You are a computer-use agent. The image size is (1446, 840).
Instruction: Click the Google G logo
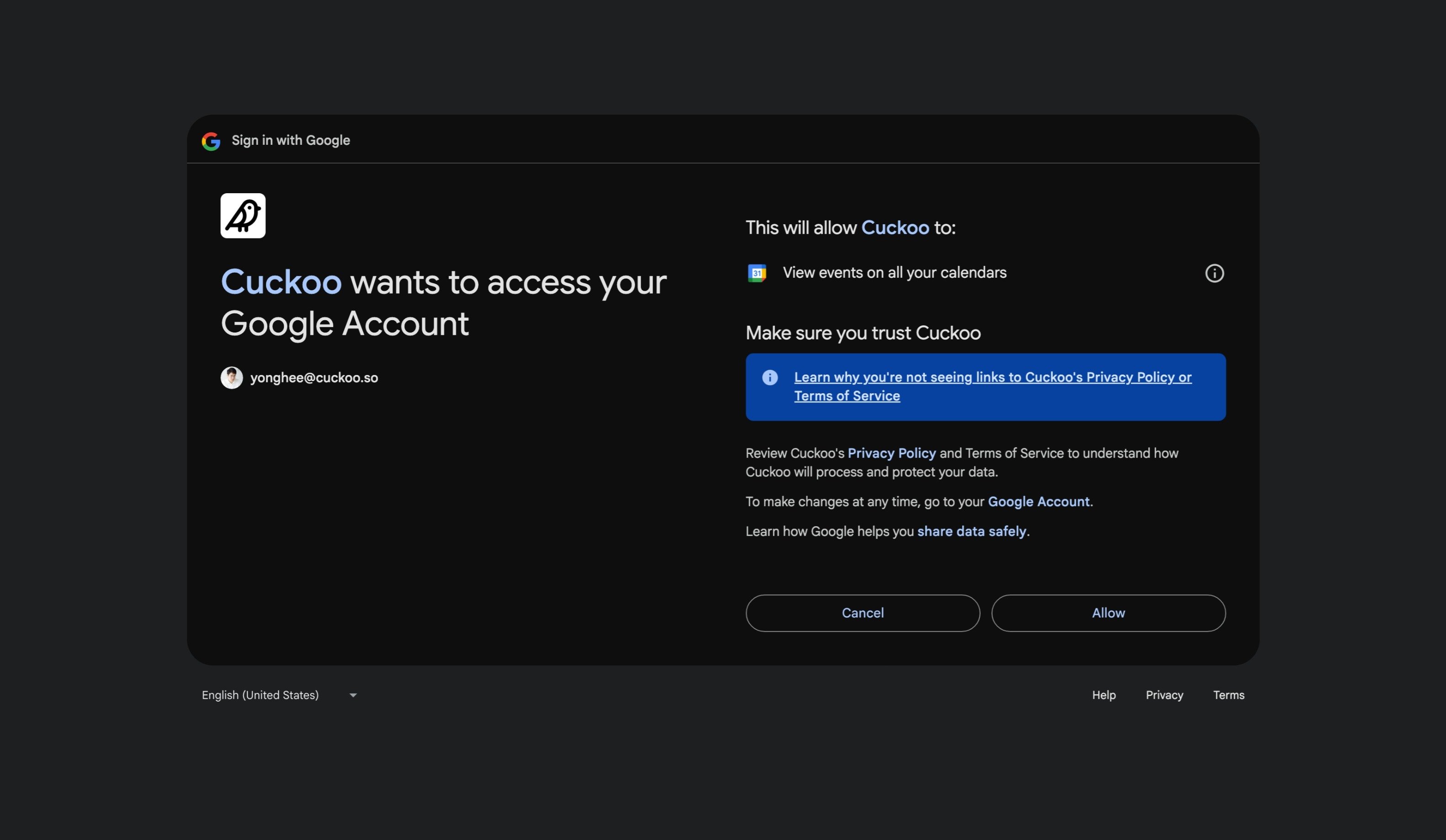click(x=211, y=141)
